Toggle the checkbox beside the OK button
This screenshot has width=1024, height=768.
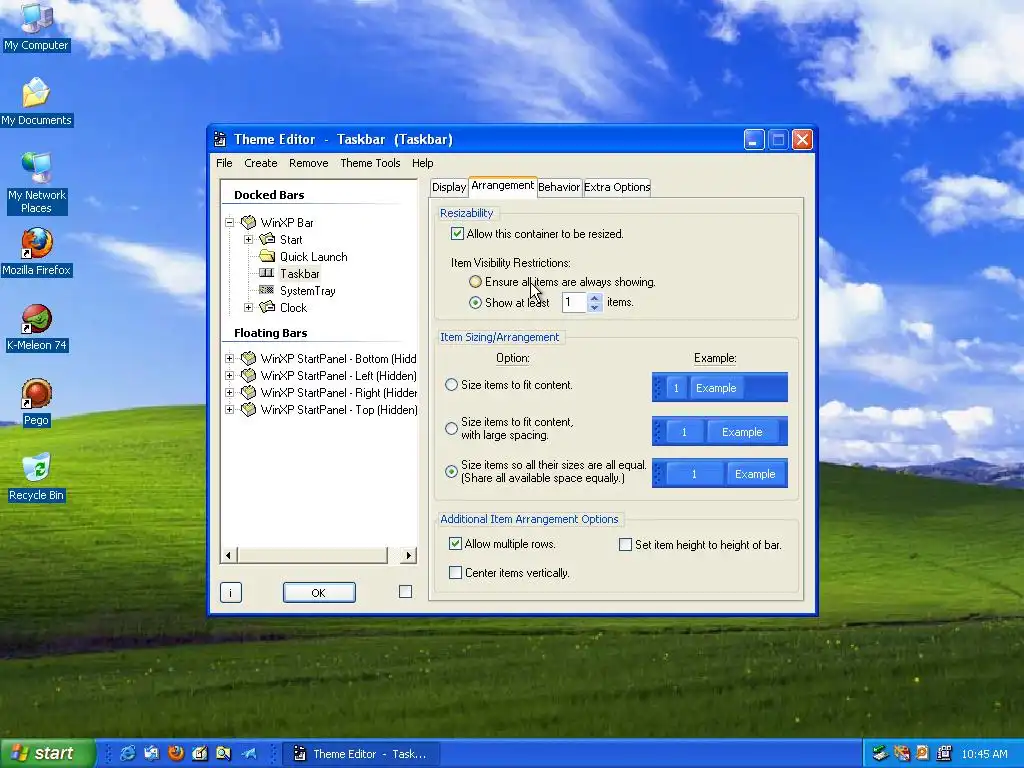point(406,592)
